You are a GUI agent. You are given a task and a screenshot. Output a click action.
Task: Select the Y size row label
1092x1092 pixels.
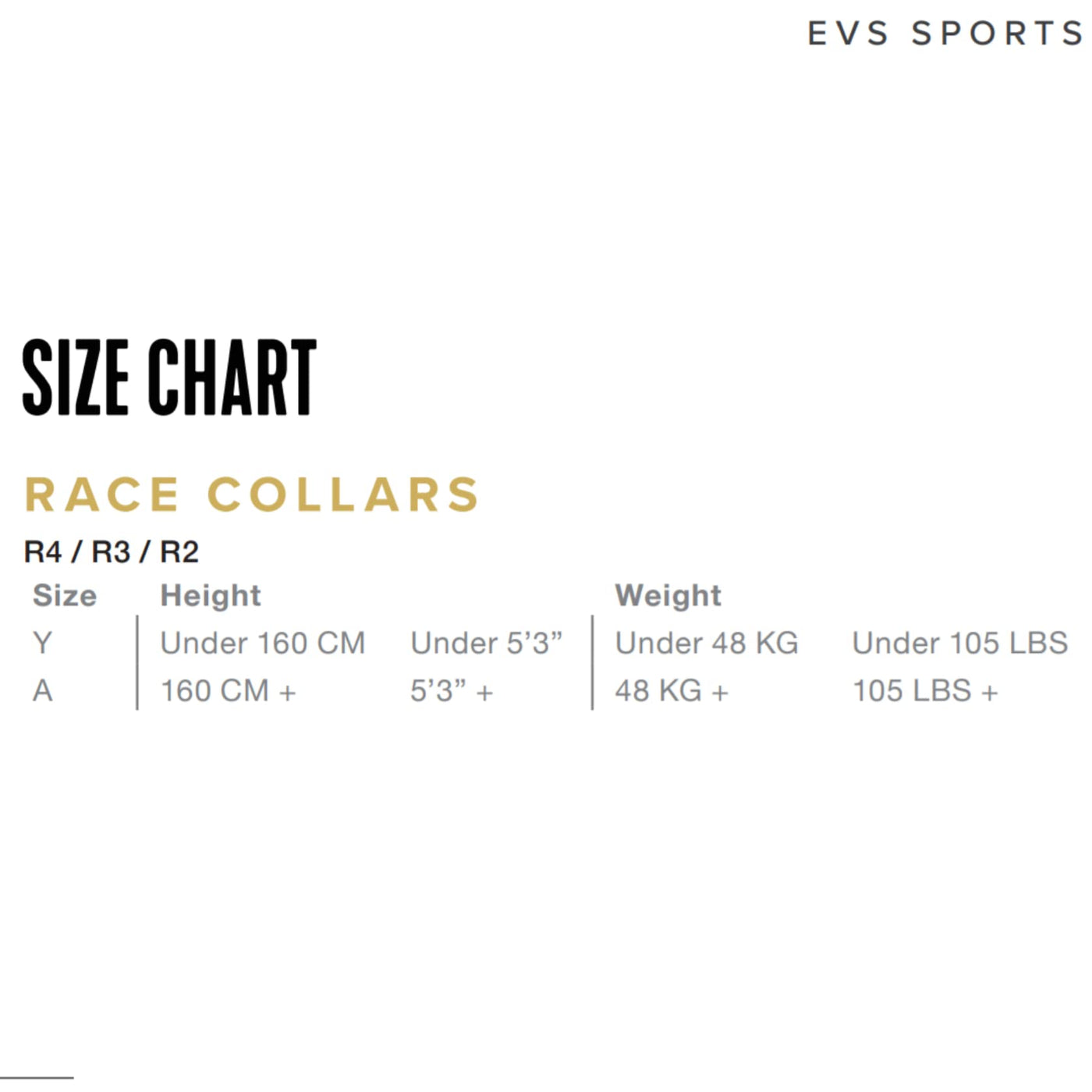(x=42, y=643)
